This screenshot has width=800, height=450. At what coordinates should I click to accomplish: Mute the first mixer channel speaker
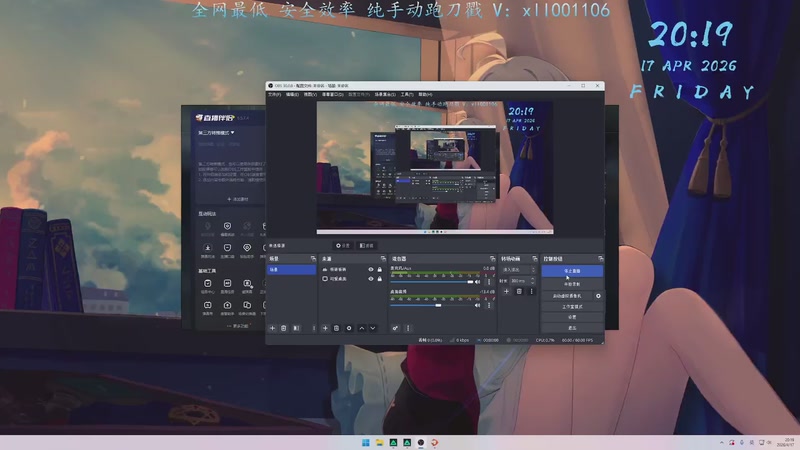(x=478, y=282)
